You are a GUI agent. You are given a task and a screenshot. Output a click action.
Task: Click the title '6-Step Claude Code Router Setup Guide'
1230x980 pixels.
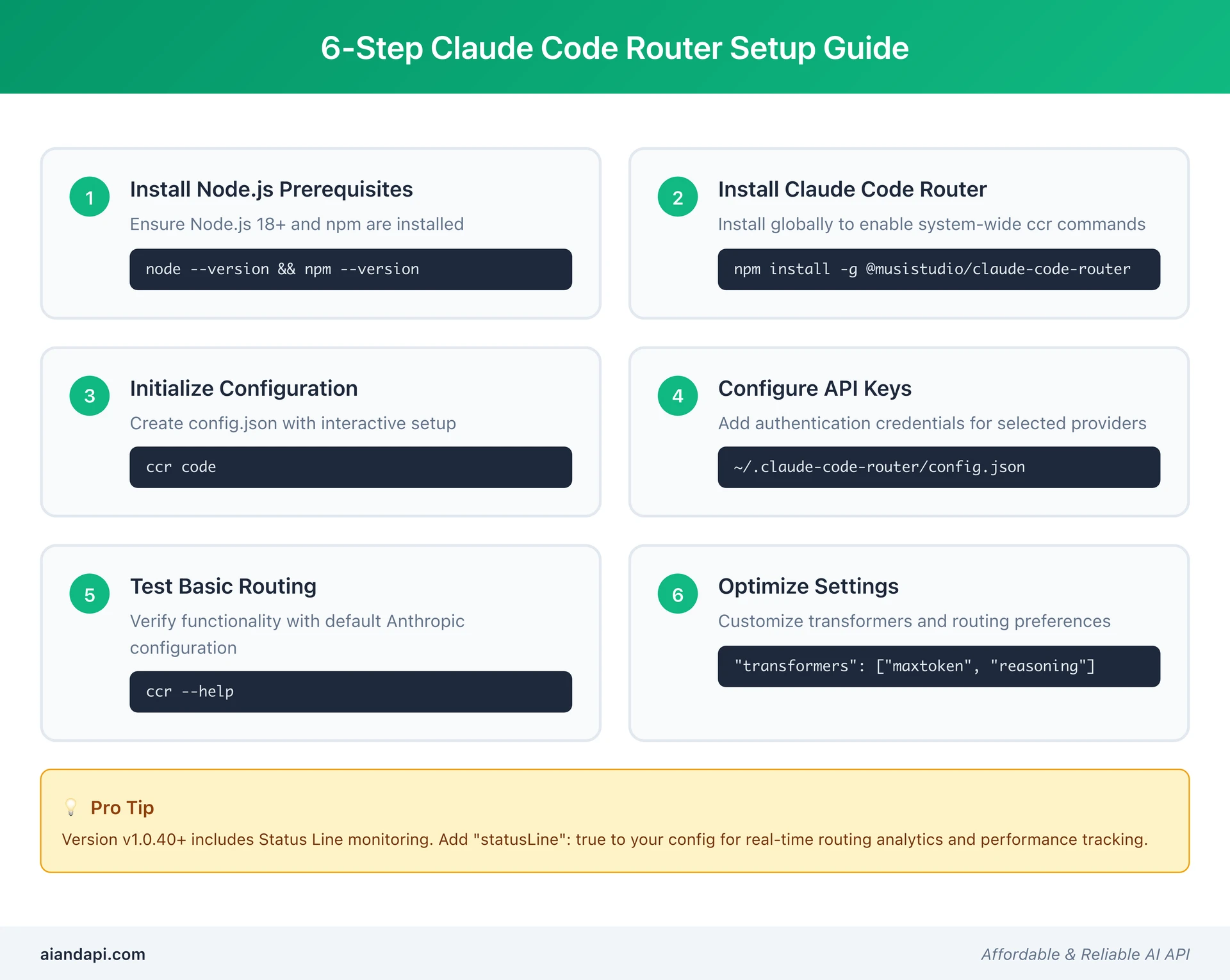pos(615,48)
